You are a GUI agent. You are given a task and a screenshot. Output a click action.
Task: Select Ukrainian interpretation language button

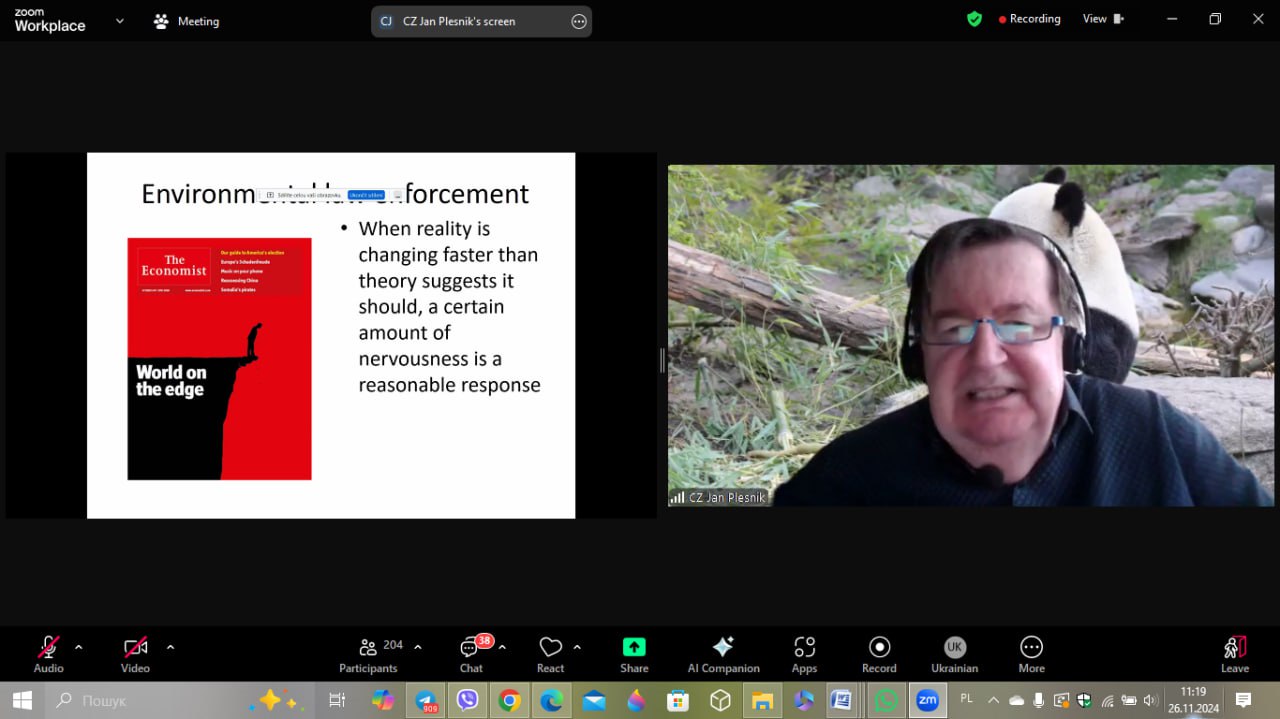[x=954, y=653]
